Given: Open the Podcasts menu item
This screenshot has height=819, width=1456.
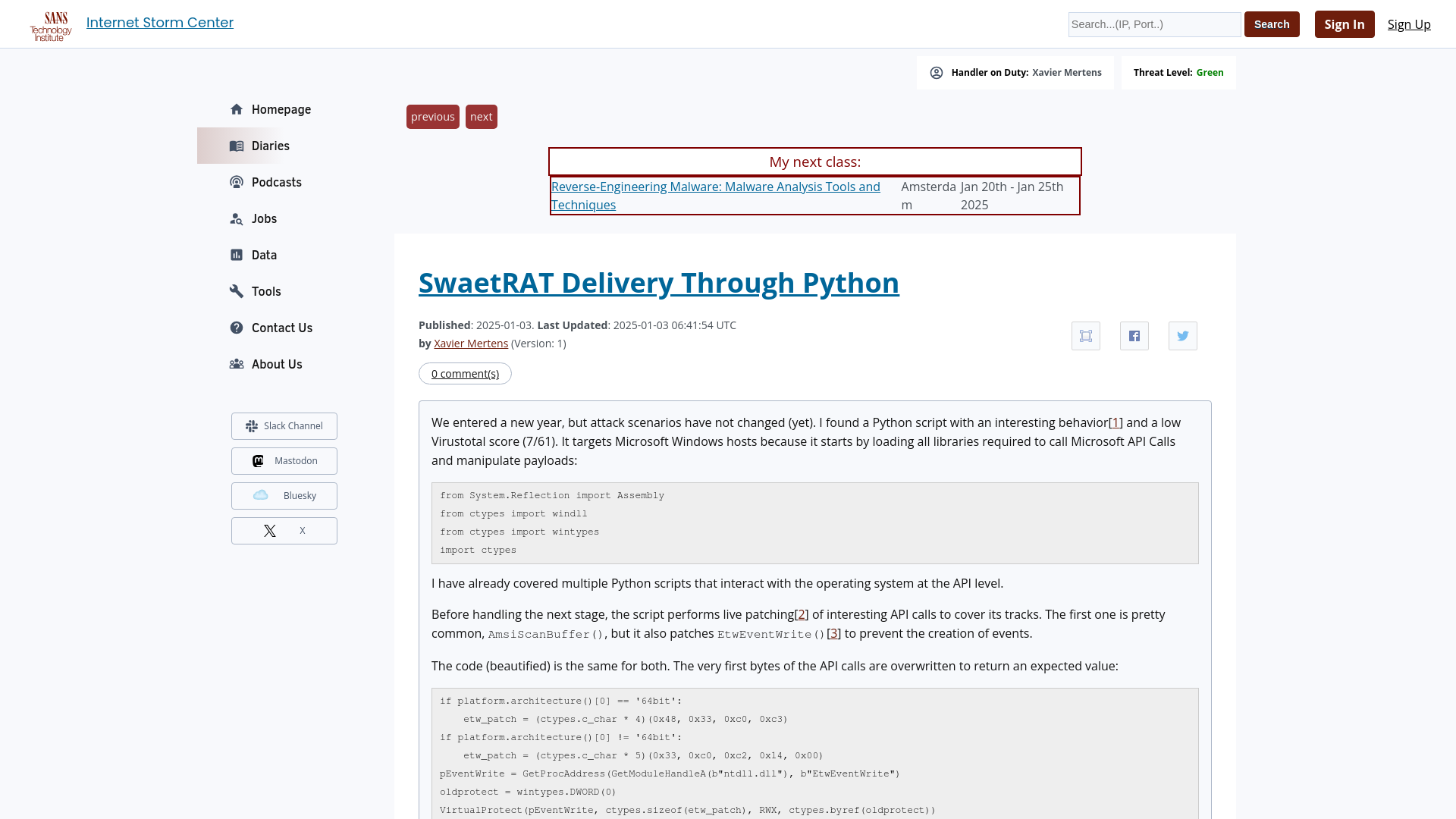Looking at the screenshot, I should point(277,182).
